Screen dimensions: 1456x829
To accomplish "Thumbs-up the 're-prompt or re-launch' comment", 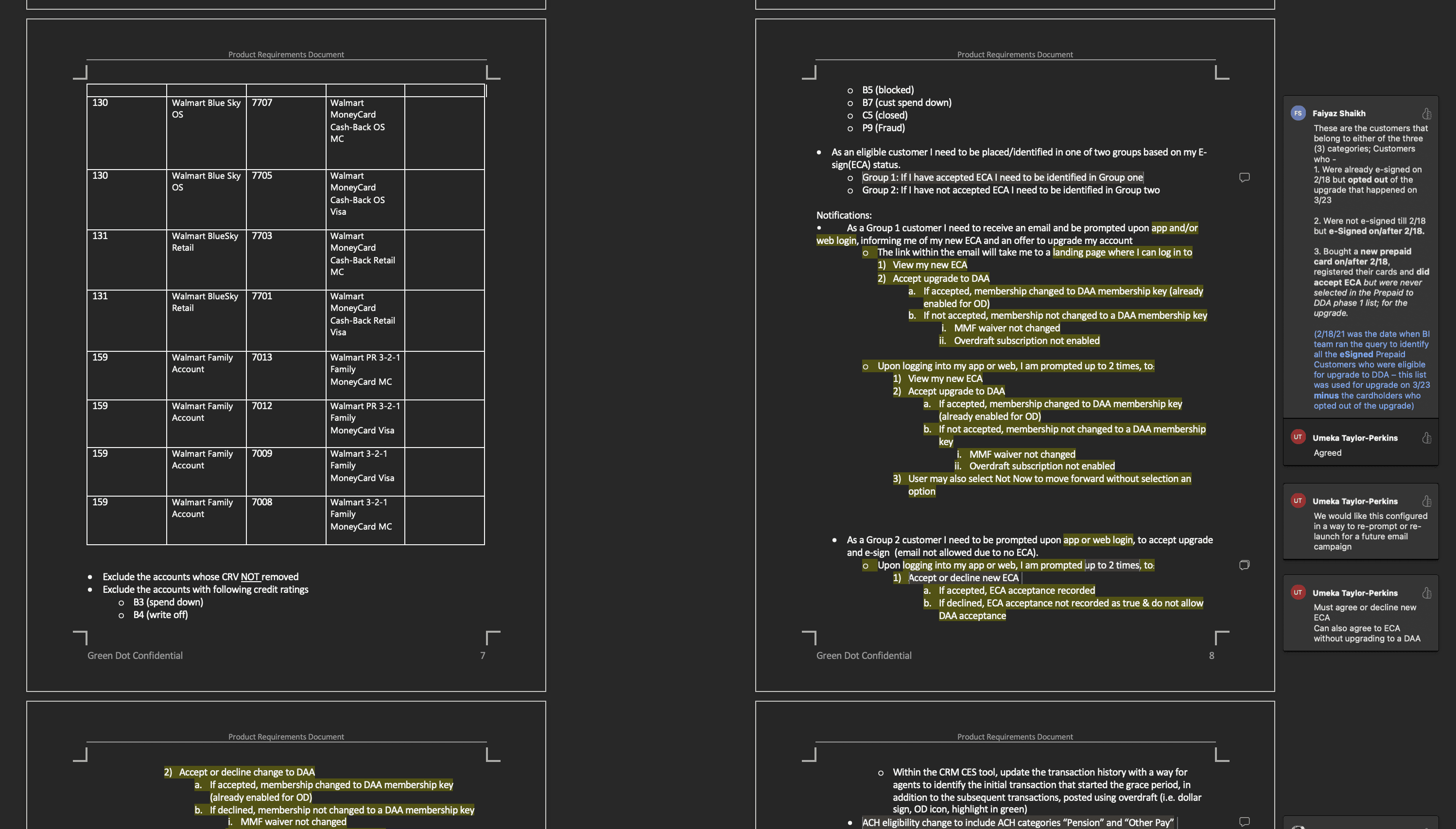I will point(1426,501).
